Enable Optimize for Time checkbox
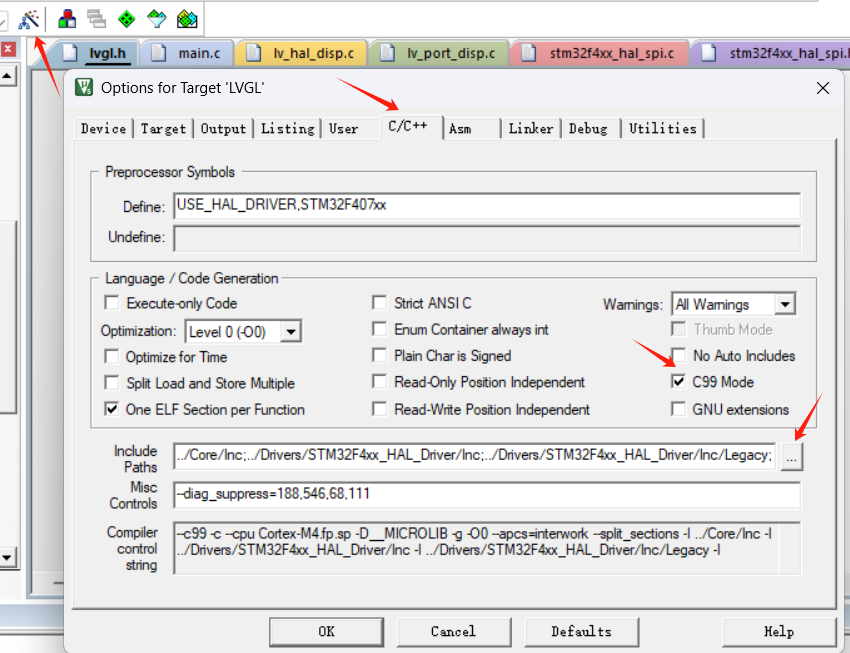Screen dimensions: 850x653 click(112, 357)
